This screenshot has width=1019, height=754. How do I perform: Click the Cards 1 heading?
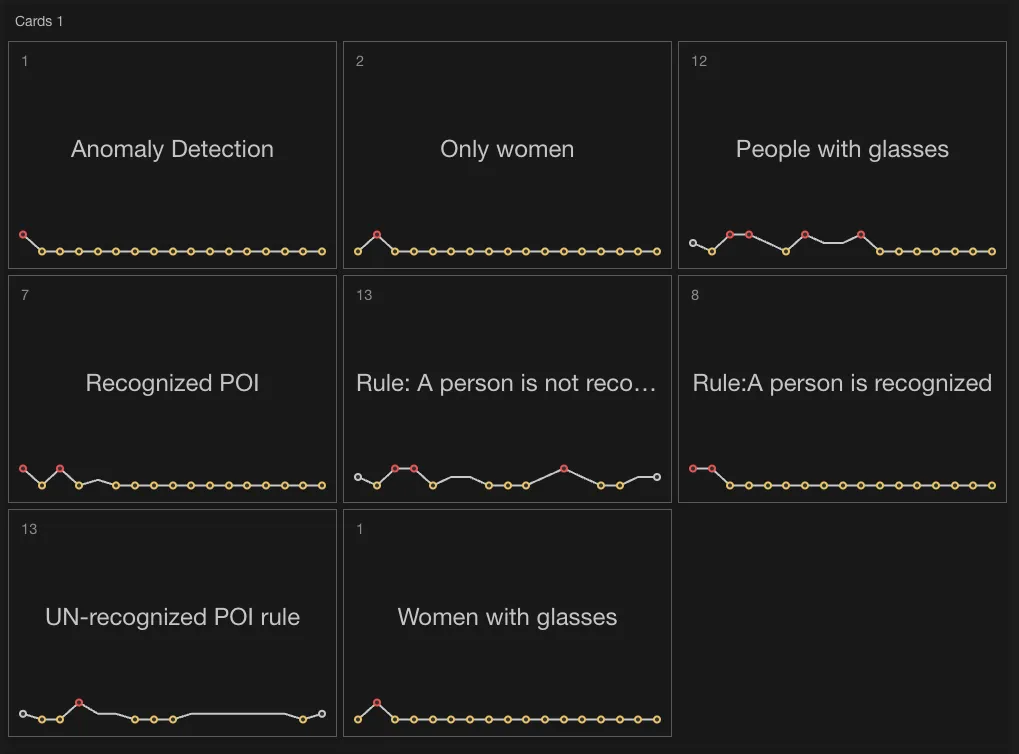click(x=39, y=21)
